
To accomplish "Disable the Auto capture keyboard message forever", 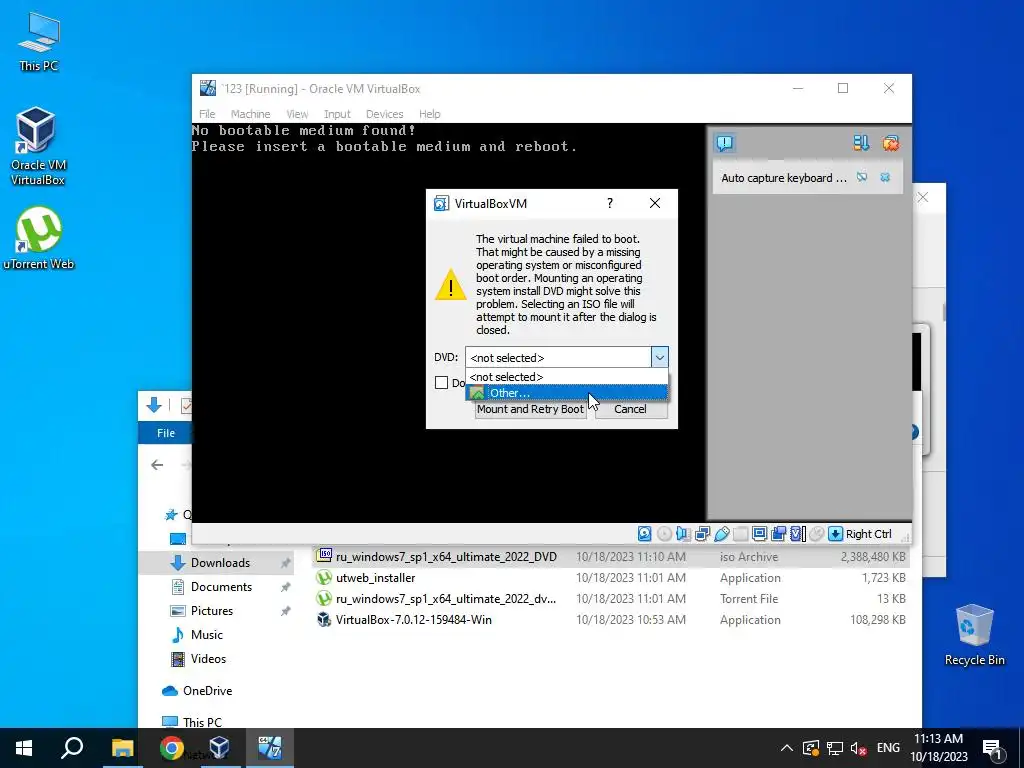I will pyautogui.click(x=862, y=178).
